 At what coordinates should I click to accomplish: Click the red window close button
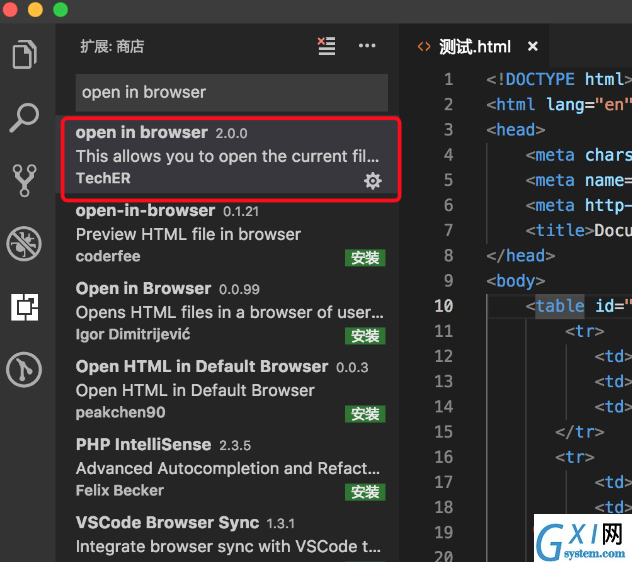[10, 9]
